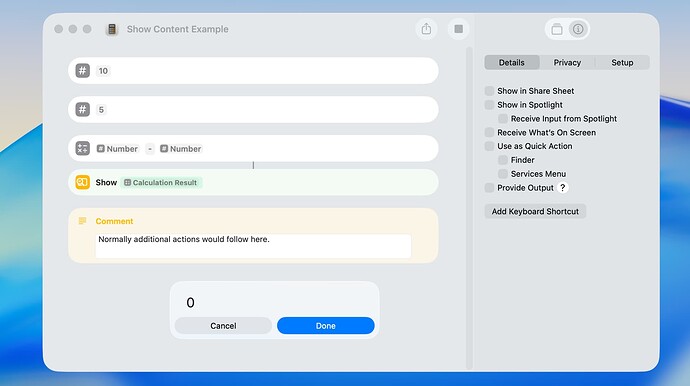Select second Number variable in Calculate
The image size is (690, 386).
point(181,149)
